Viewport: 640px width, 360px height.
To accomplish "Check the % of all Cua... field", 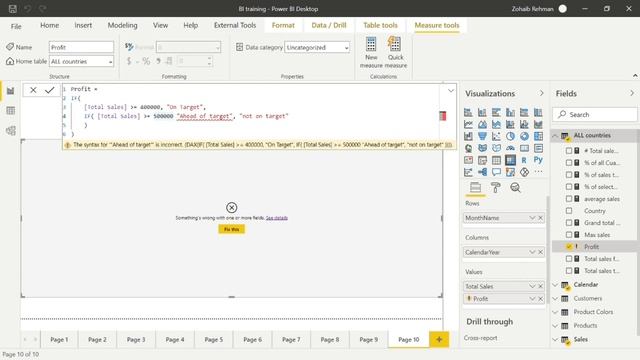I will tap(569, 162).
